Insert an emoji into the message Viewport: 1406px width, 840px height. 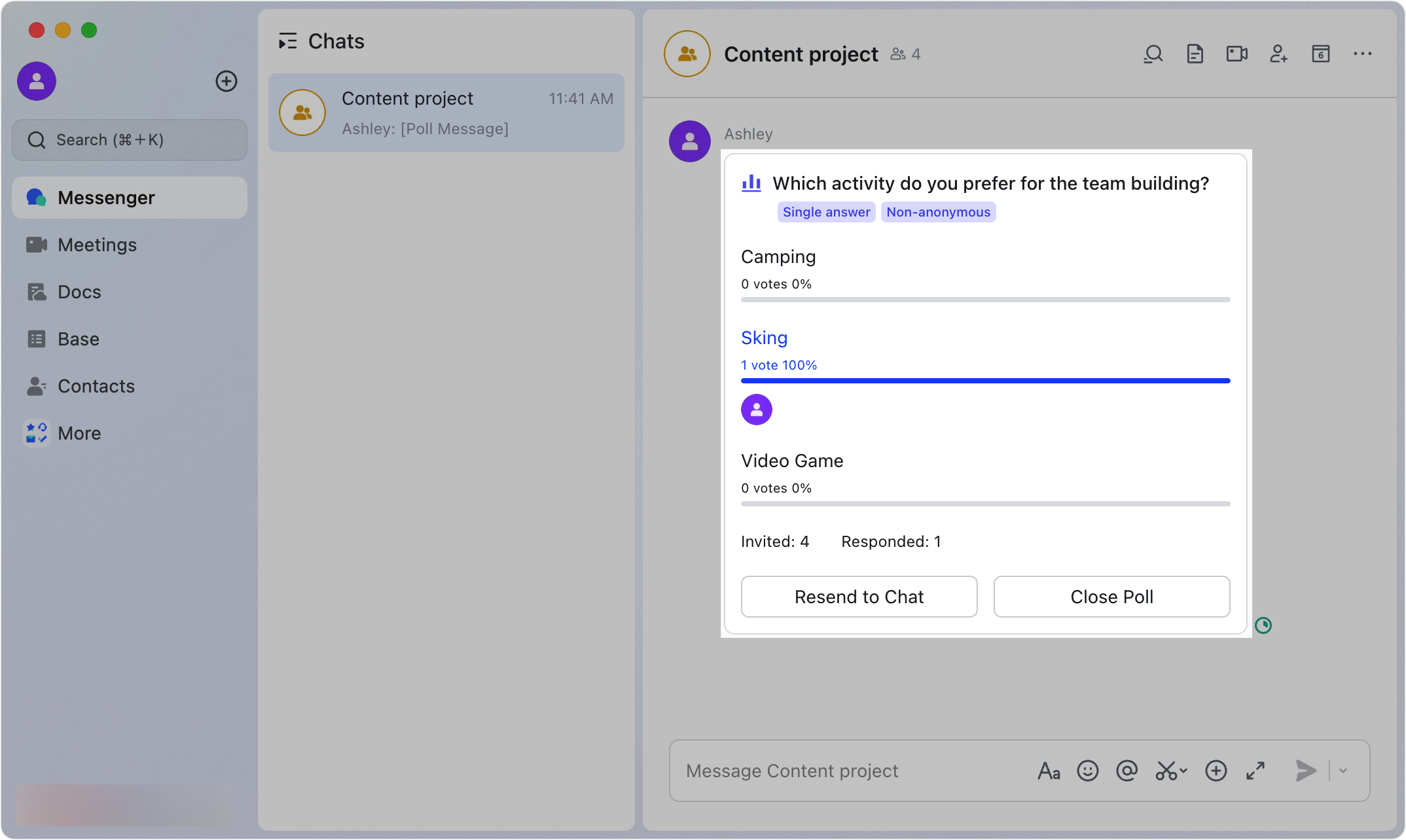pos(1087,771)
